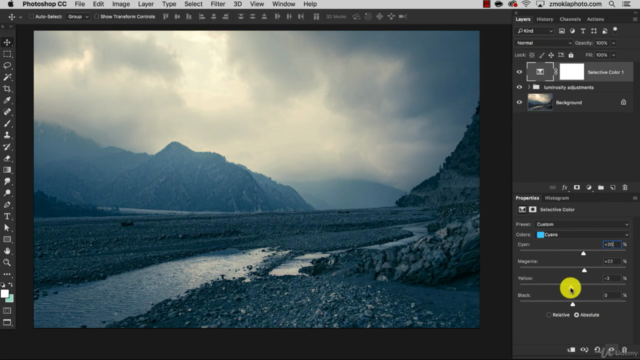Select the Pen tool
The width and height of the screenshot is (640, 360).
point(7,204)
